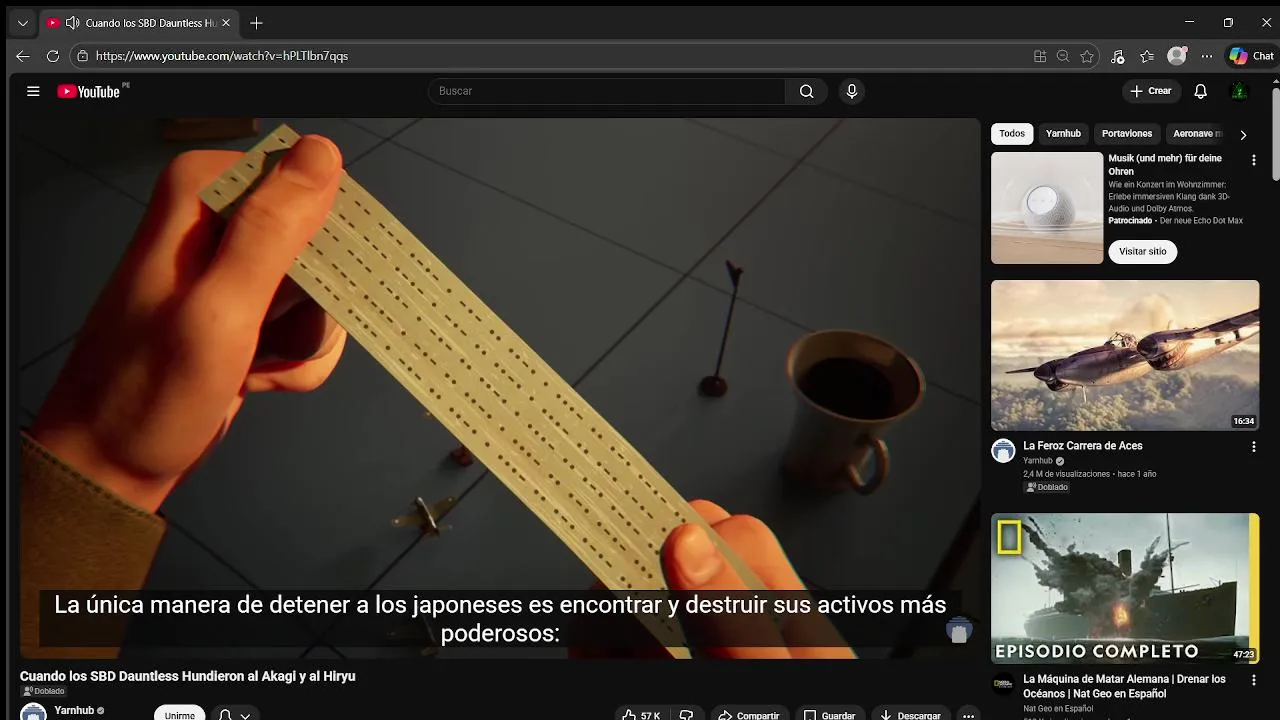
Task: Start voice search with microphone
Action: coord(851,91)
